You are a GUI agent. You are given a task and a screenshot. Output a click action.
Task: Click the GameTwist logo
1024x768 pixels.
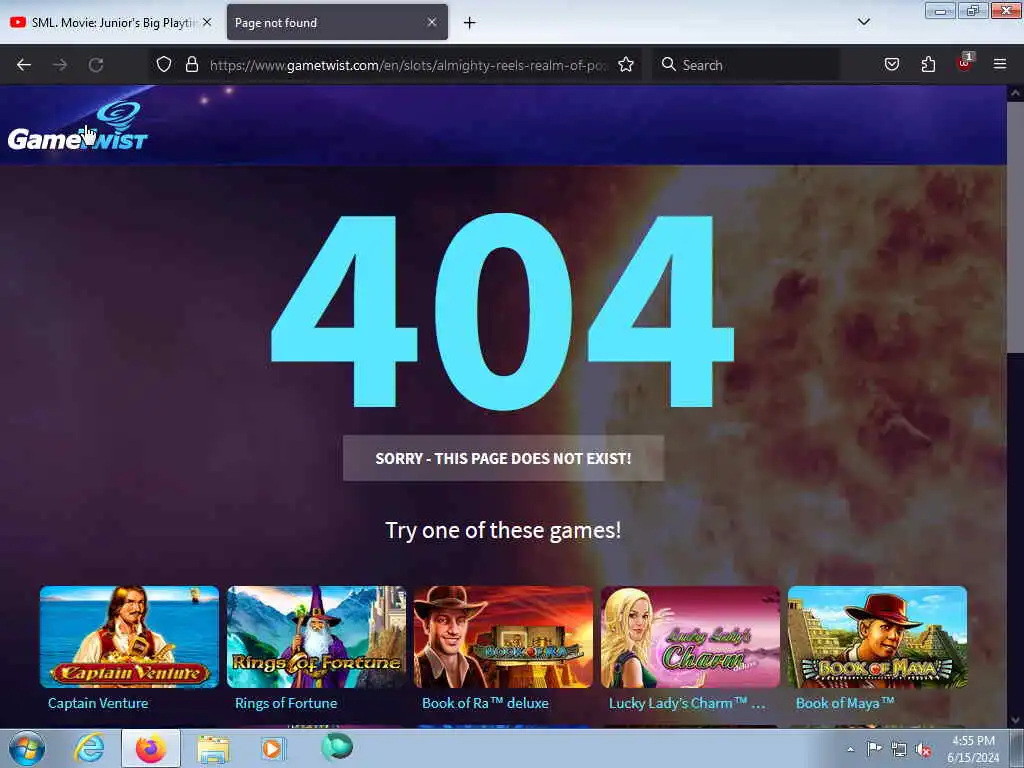tap(78, 127)
